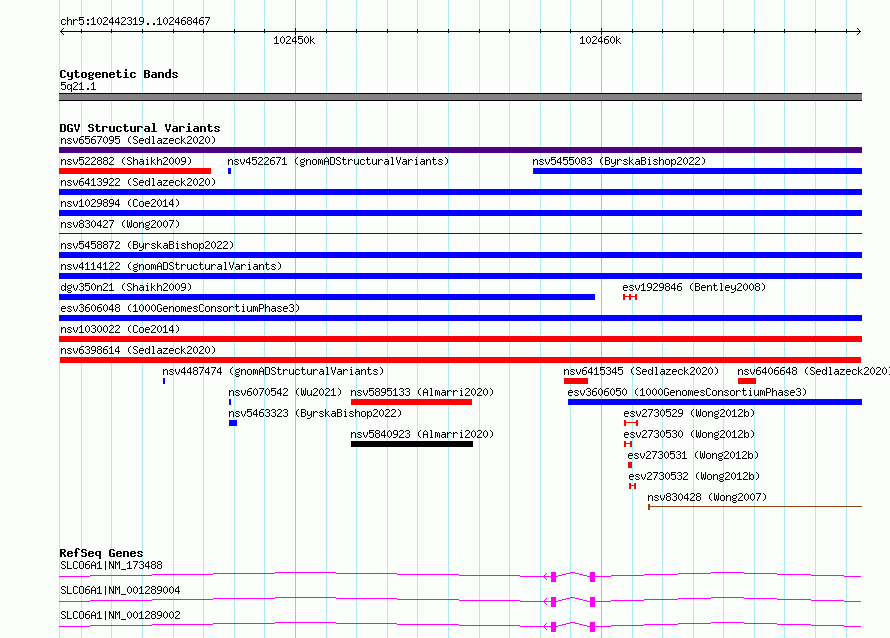Open nsv6398614 (Sedlazeck2020) label
This screenshot has height=638, width=890.
click(138, 350)
